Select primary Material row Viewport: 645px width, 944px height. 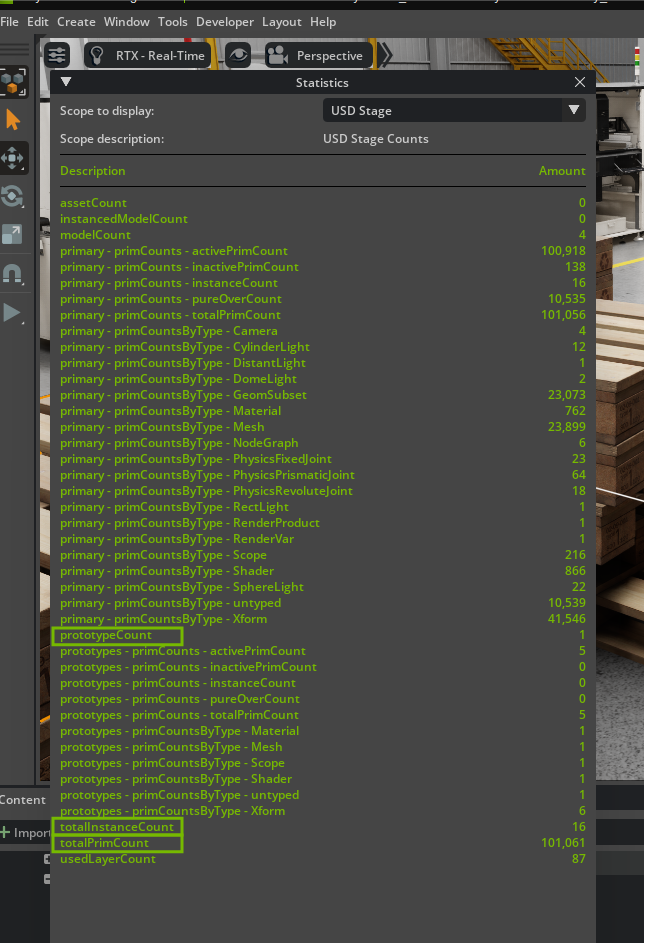tap(323, 411)
